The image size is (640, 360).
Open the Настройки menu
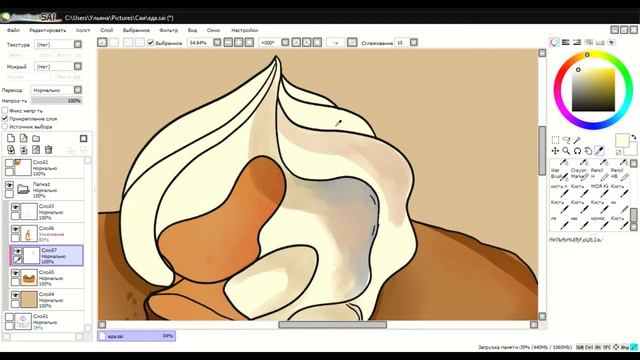point(244,30)
